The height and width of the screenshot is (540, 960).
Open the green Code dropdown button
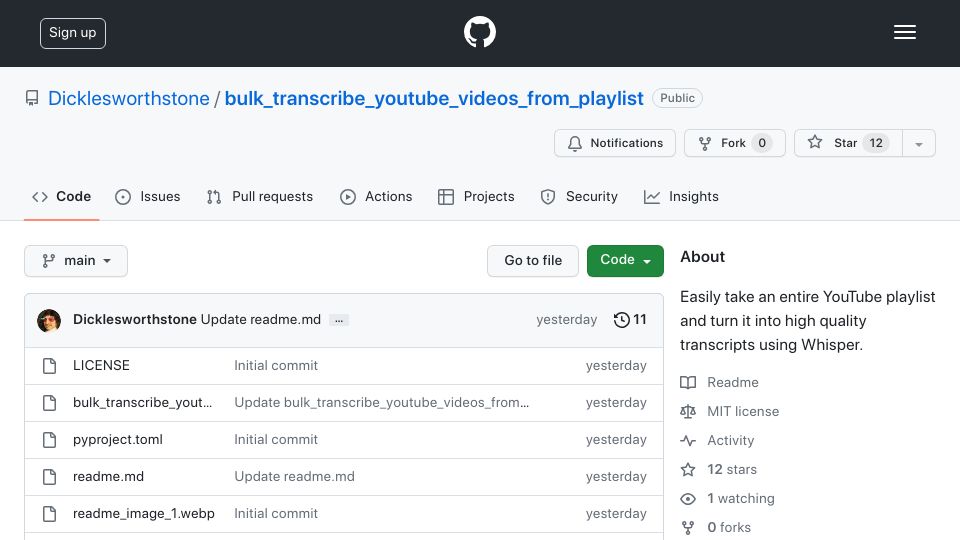[x=625, y=261]
